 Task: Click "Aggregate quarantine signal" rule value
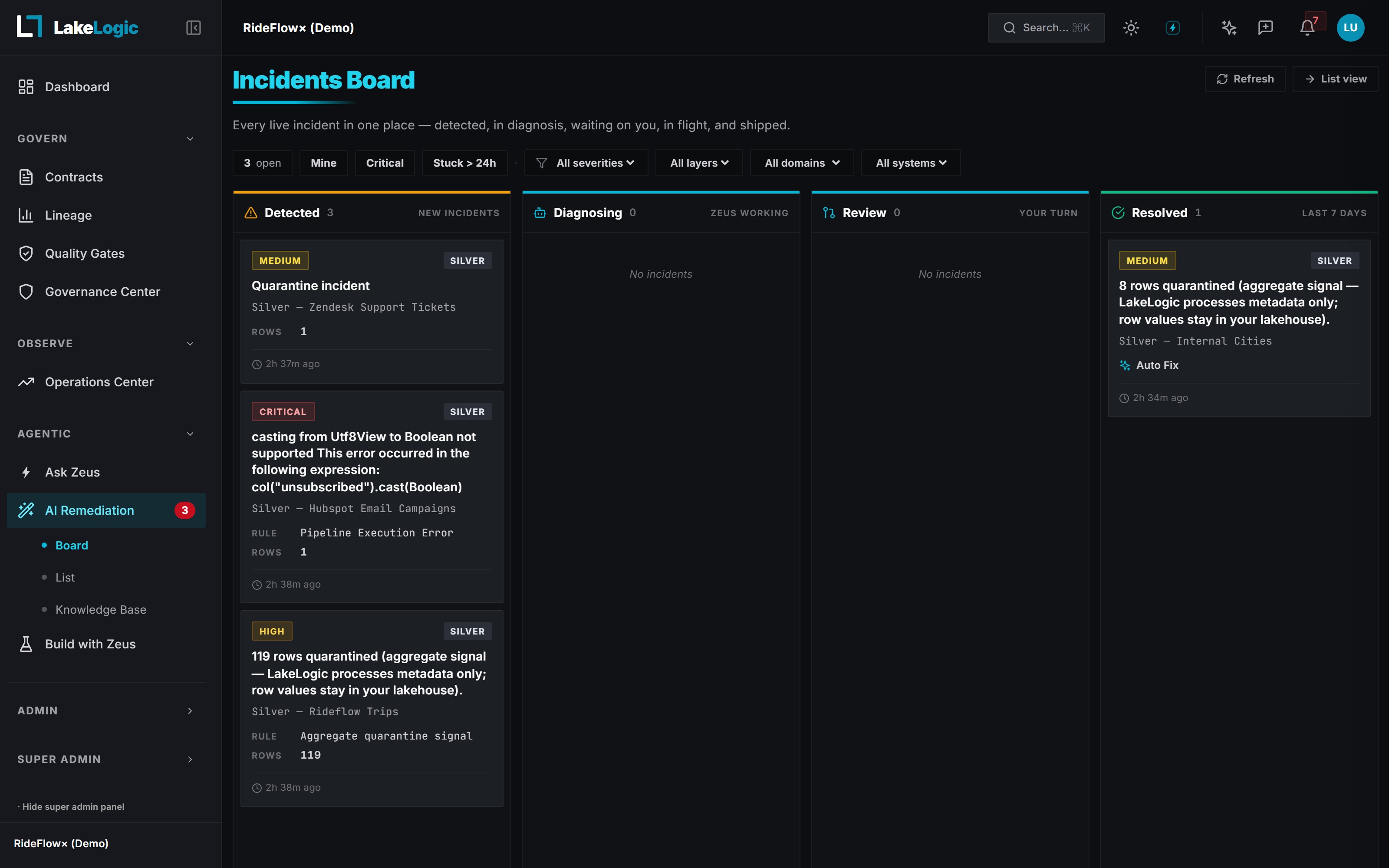click(x=386, y=736)
